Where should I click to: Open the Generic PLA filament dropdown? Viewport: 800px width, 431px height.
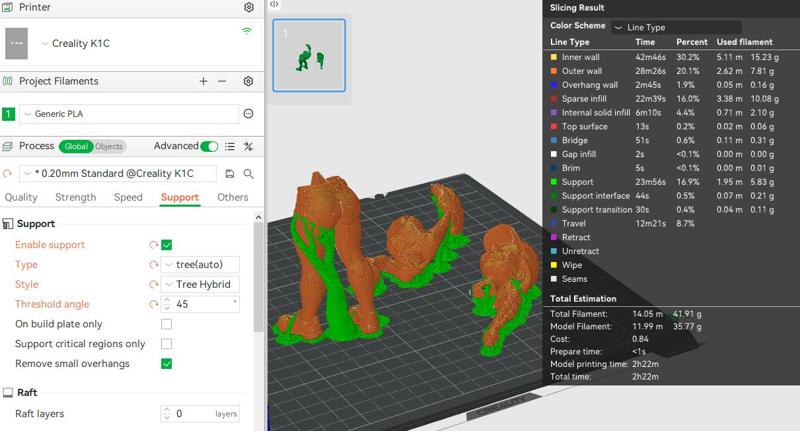[129, 114]
